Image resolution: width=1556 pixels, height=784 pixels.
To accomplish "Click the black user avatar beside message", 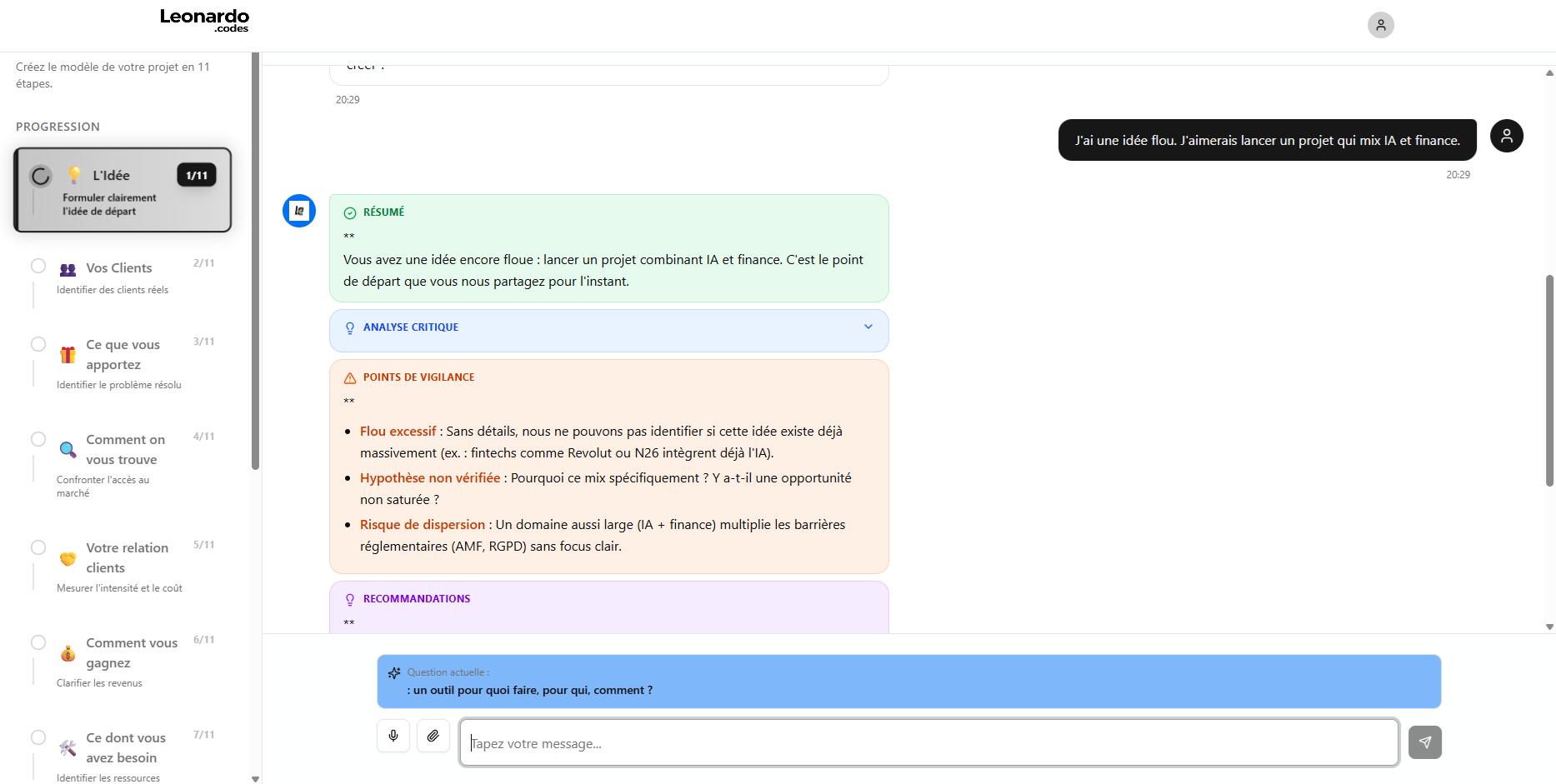I will 1506,136.
